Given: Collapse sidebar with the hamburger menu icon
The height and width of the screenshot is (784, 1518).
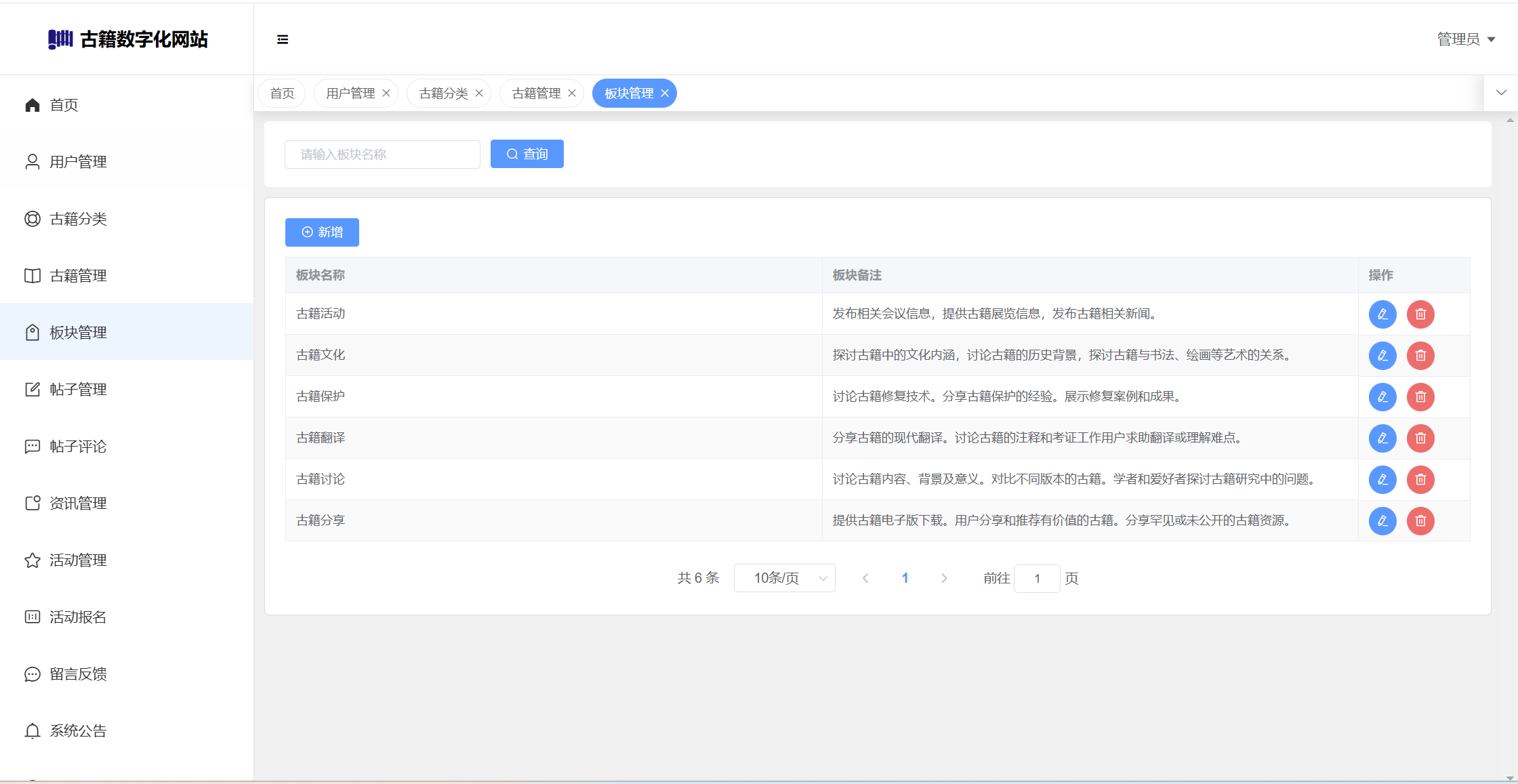Looking at the screenshot, I should [x=283, y=39].
